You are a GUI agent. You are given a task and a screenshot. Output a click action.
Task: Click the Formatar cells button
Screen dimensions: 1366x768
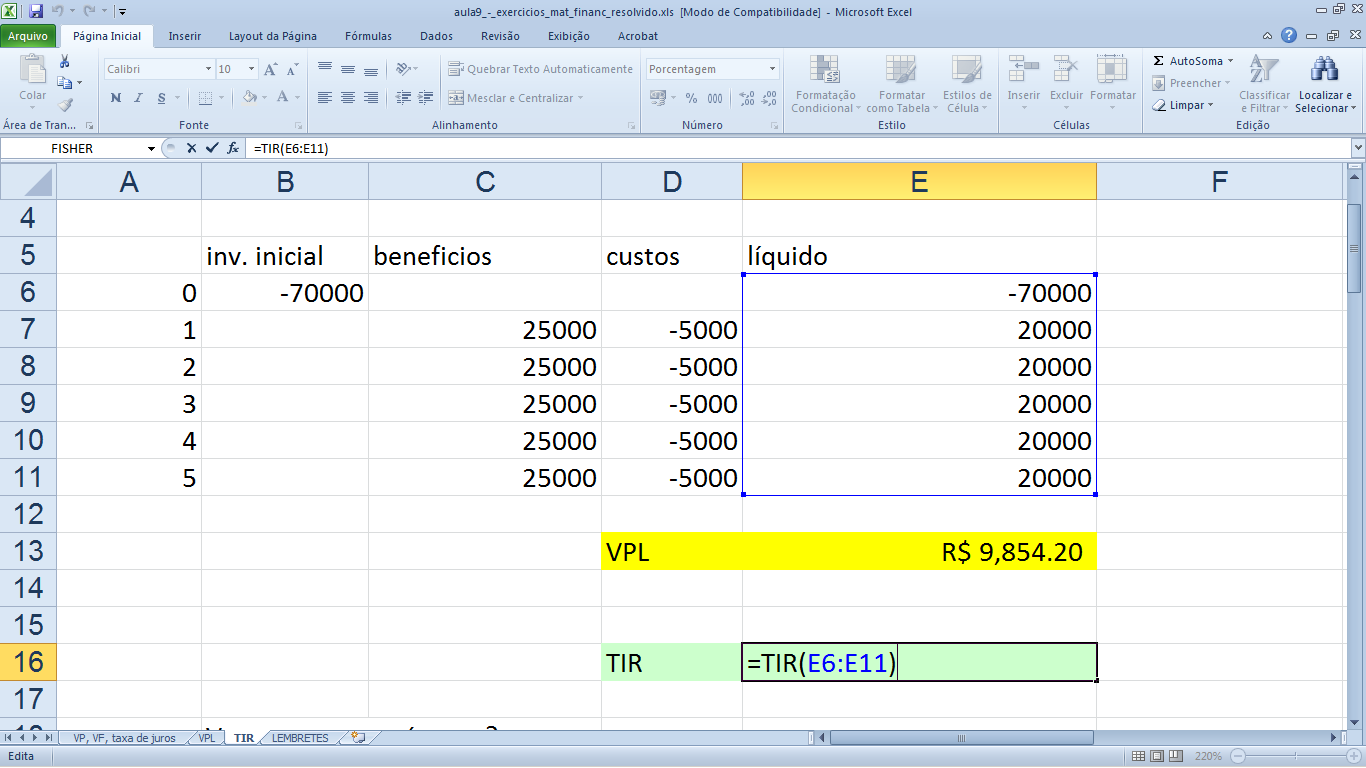coord(1112,84)
